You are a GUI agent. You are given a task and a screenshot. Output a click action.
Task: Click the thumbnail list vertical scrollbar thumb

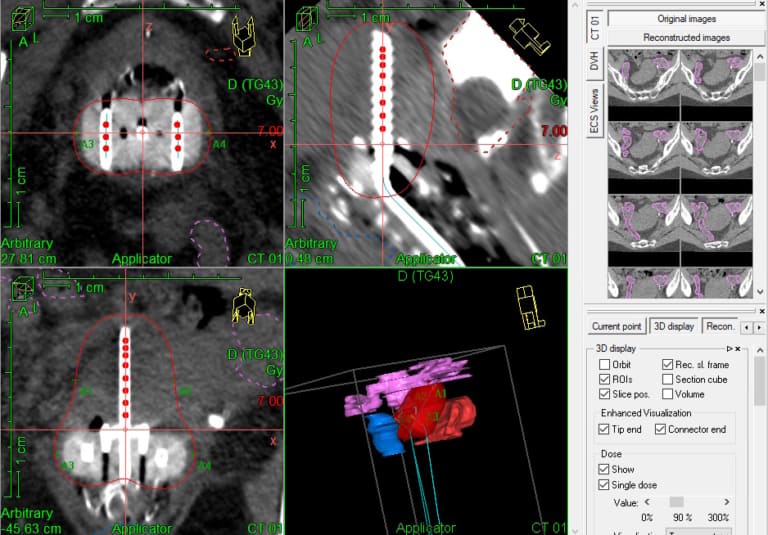(x=760, y=73)
